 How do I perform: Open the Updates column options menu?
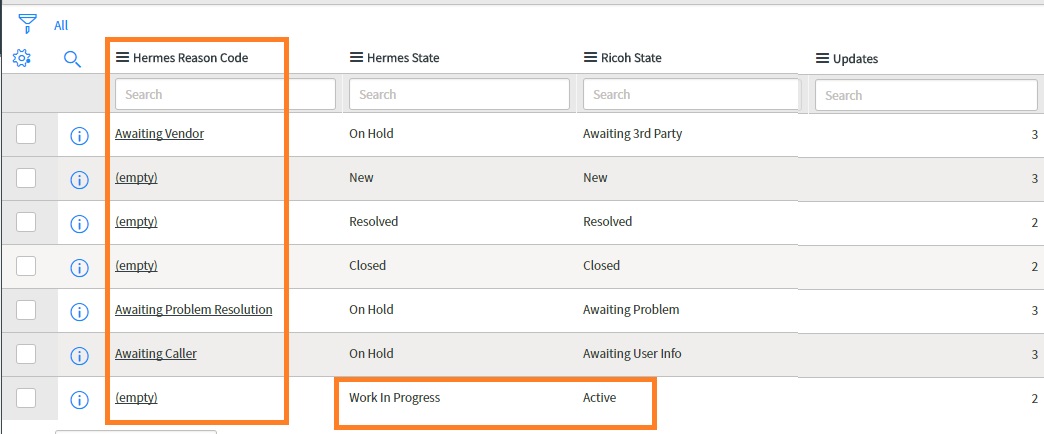tap(822, 59)
